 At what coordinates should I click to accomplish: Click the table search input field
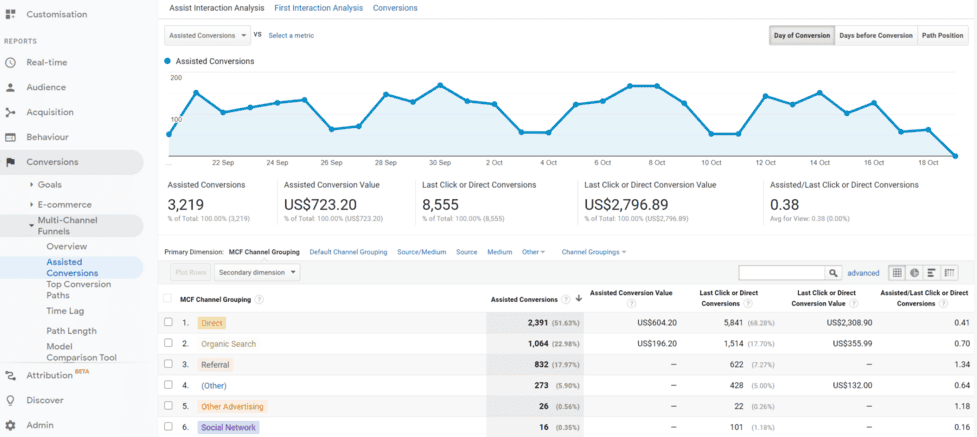pyautogui.click(x=781, y=272)
